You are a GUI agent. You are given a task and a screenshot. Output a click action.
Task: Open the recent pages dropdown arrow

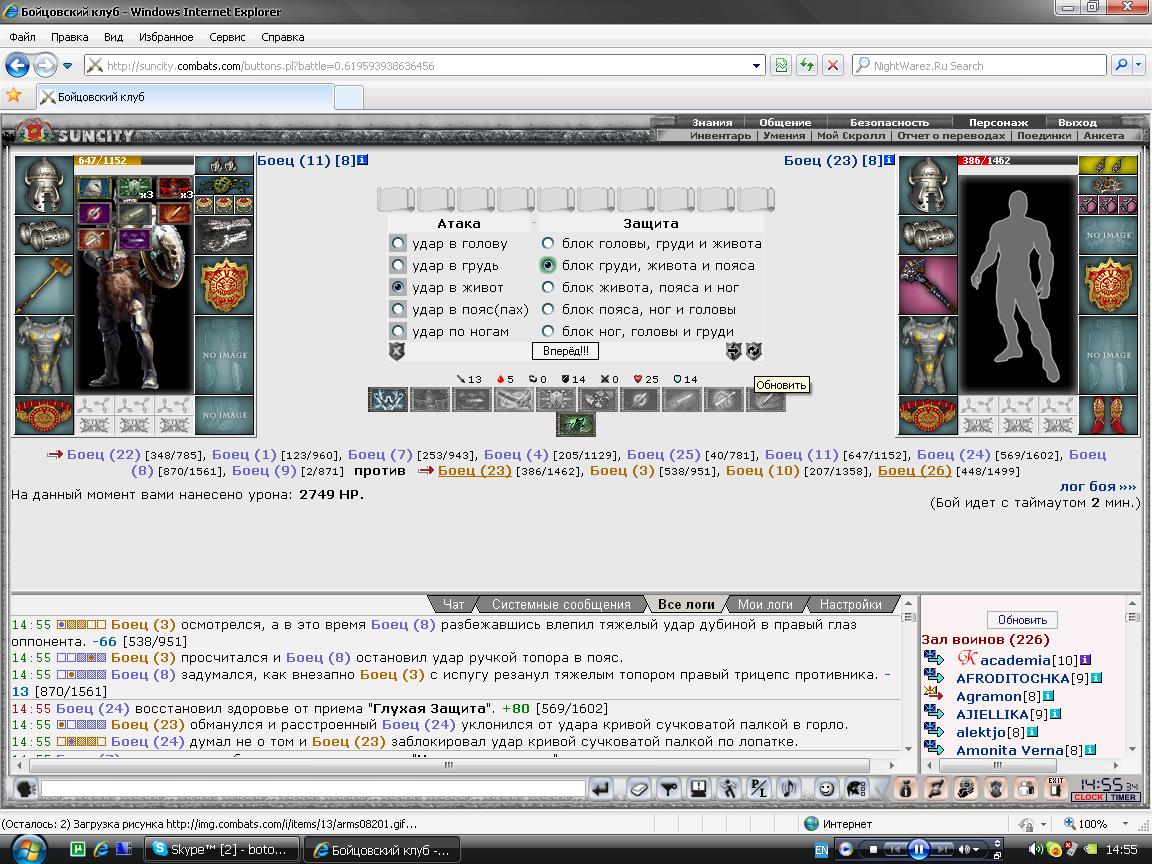[68, 65]
